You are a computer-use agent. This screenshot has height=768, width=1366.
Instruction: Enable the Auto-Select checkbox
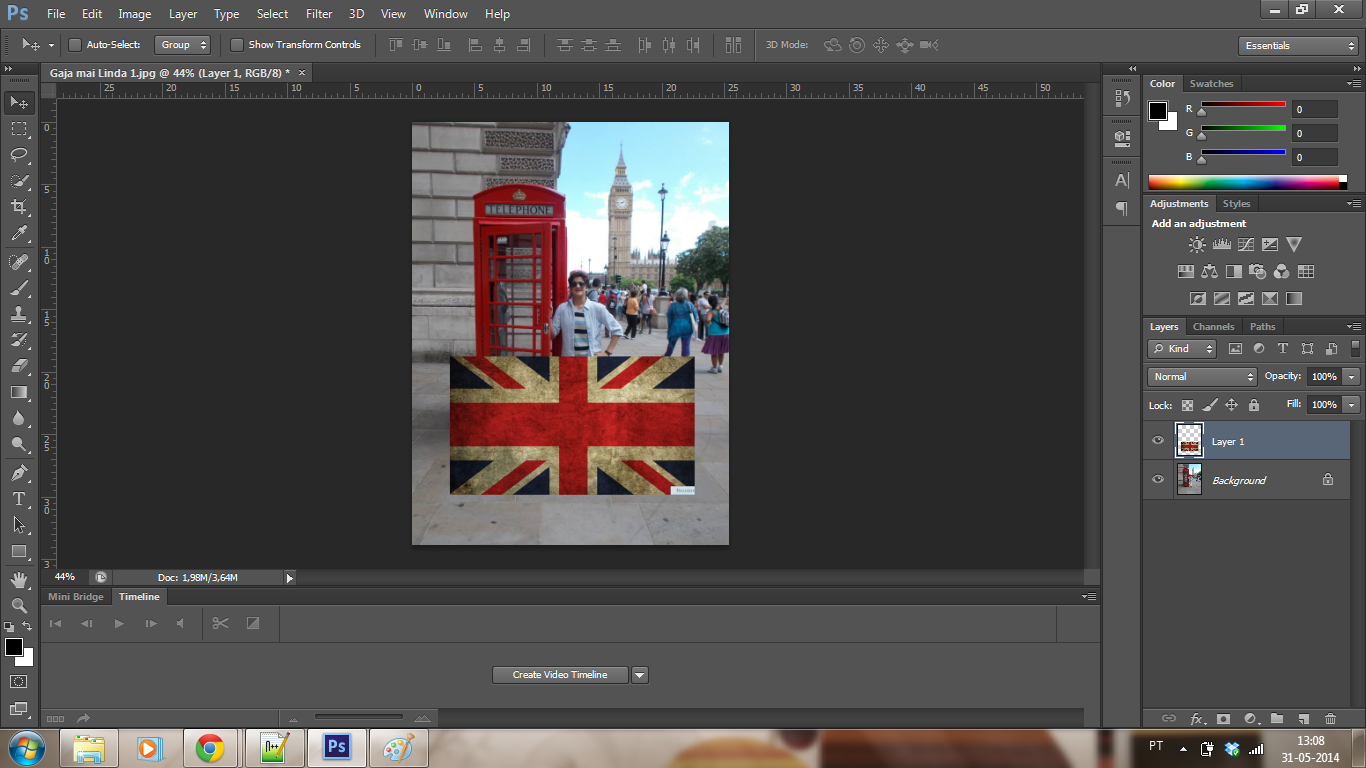[x=74, y=45]
